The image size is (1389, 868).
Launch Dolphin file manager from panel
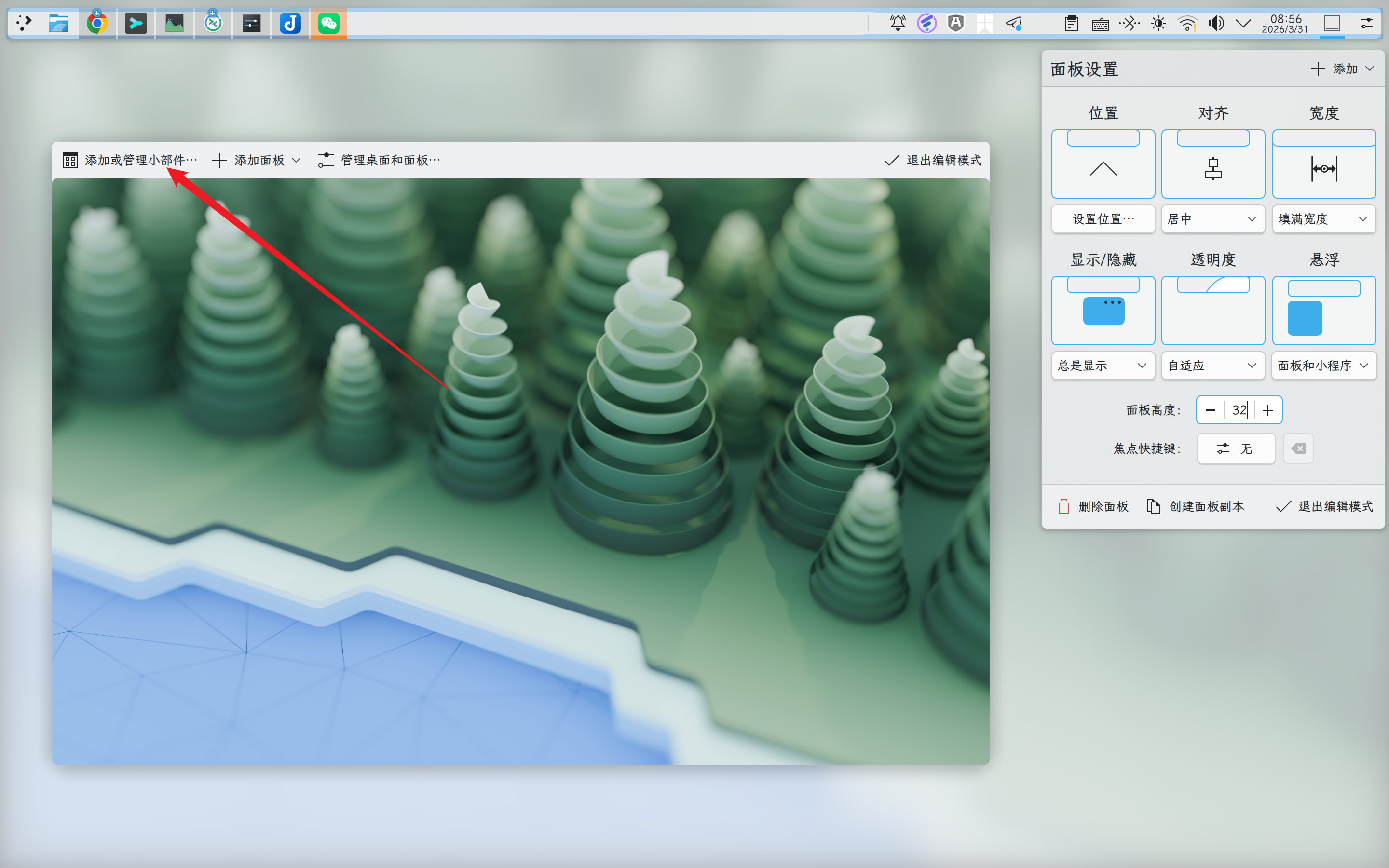coord(58,24)
